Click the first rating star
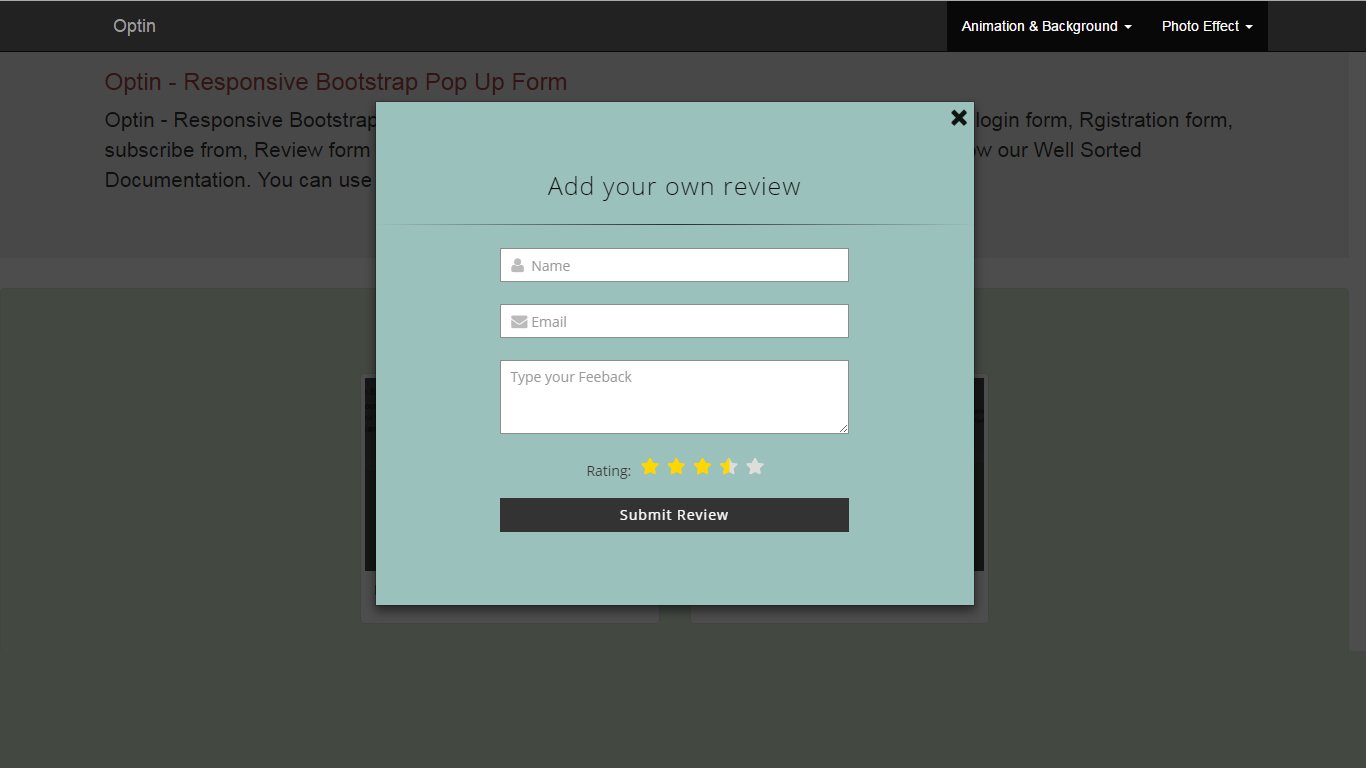The width and height of the screenshot is (1366, 768). tap(650, 467)
